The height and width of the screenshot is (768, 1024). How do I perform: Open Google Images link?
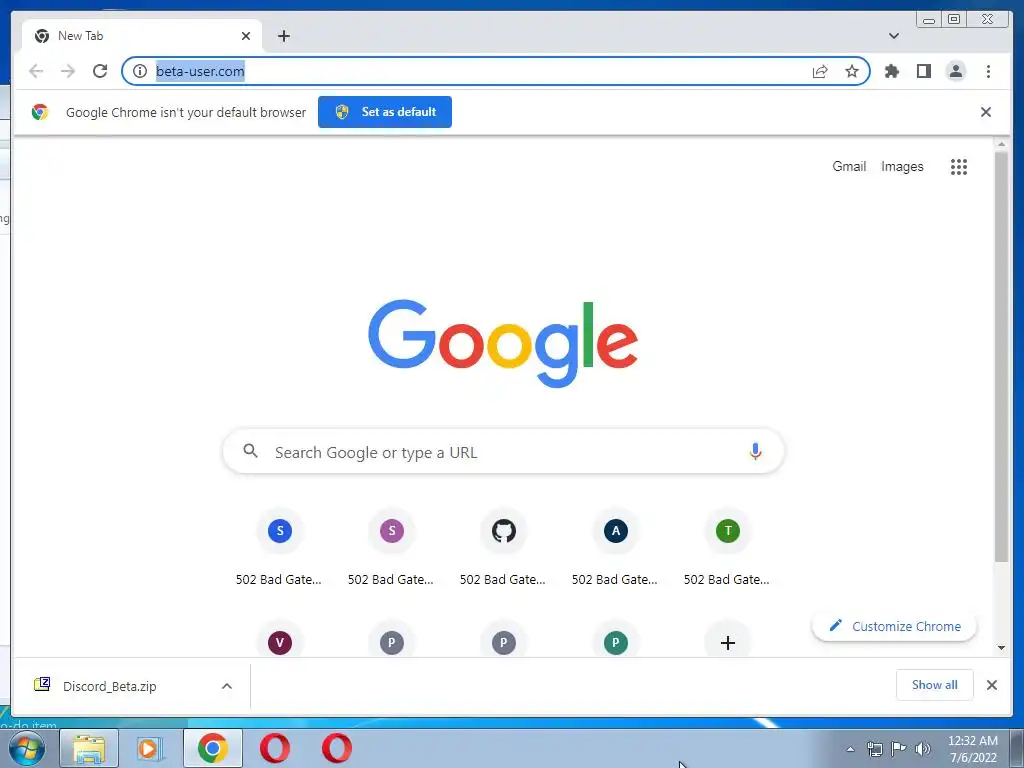point(902,167)
